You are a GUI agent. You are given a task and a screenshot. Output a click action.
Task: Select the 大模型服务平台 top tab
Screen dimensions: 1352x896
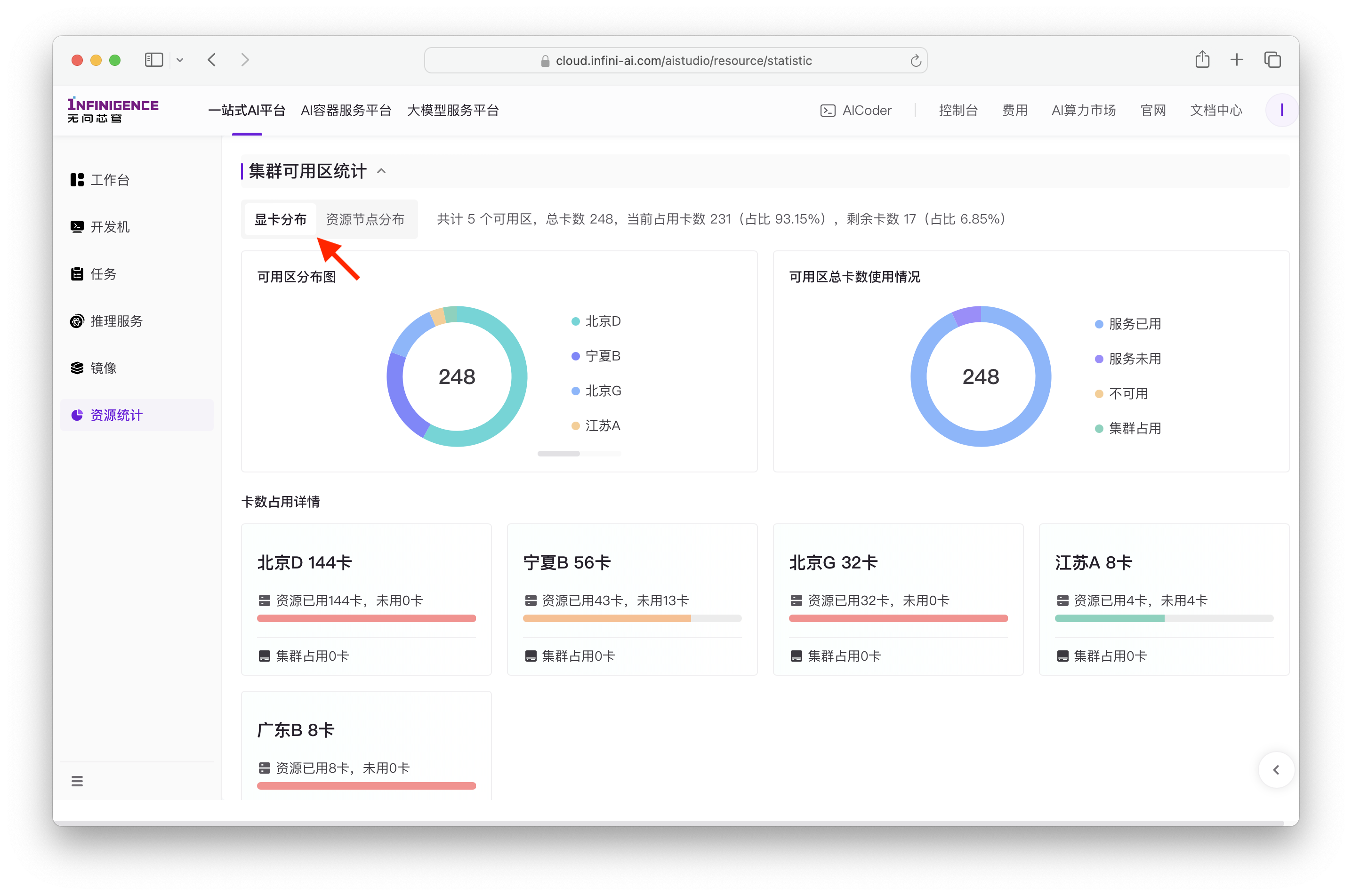tap(453, 110)
